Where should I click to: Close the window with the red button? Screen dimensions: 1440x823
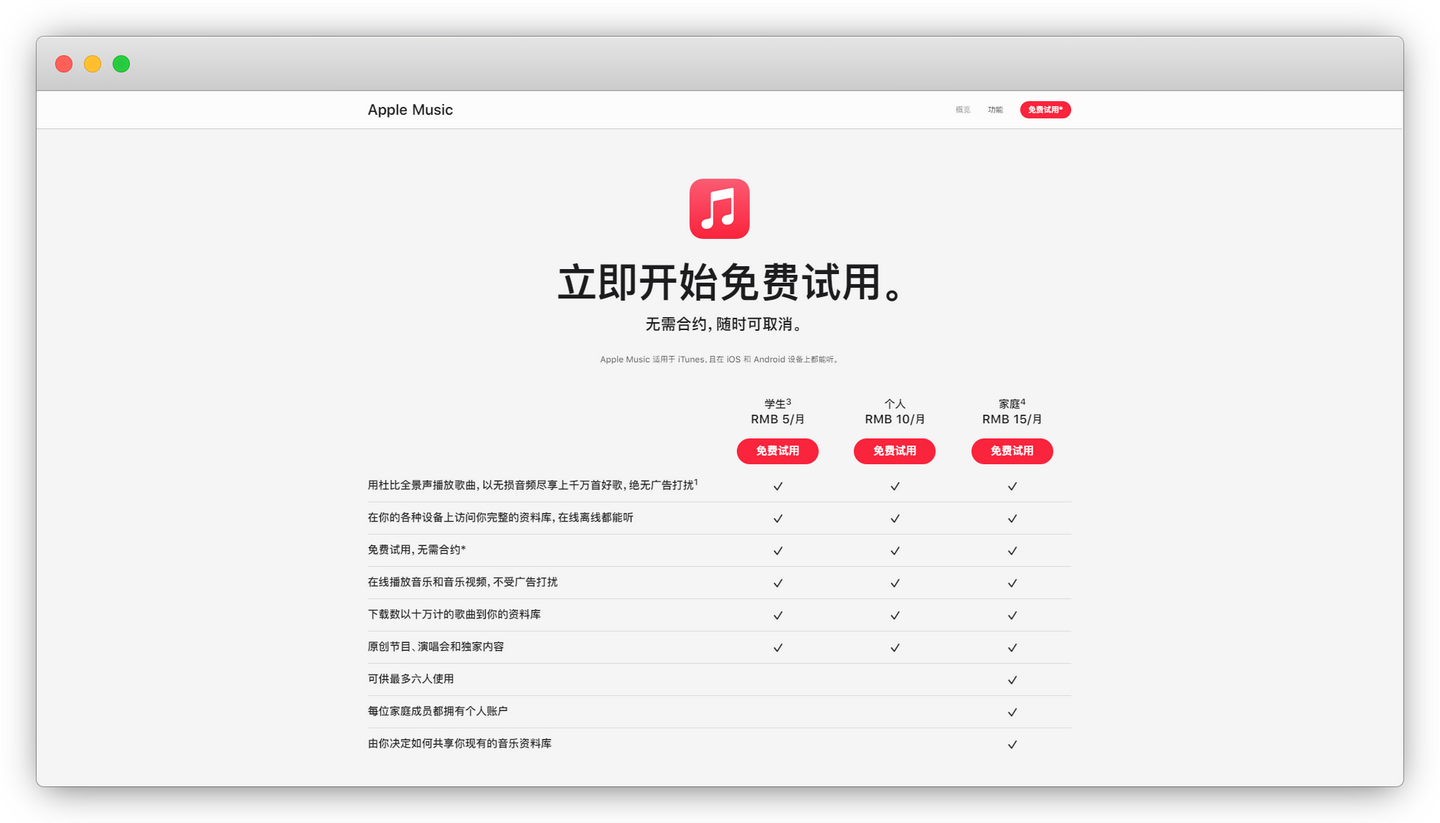click(x=64, y=64)
